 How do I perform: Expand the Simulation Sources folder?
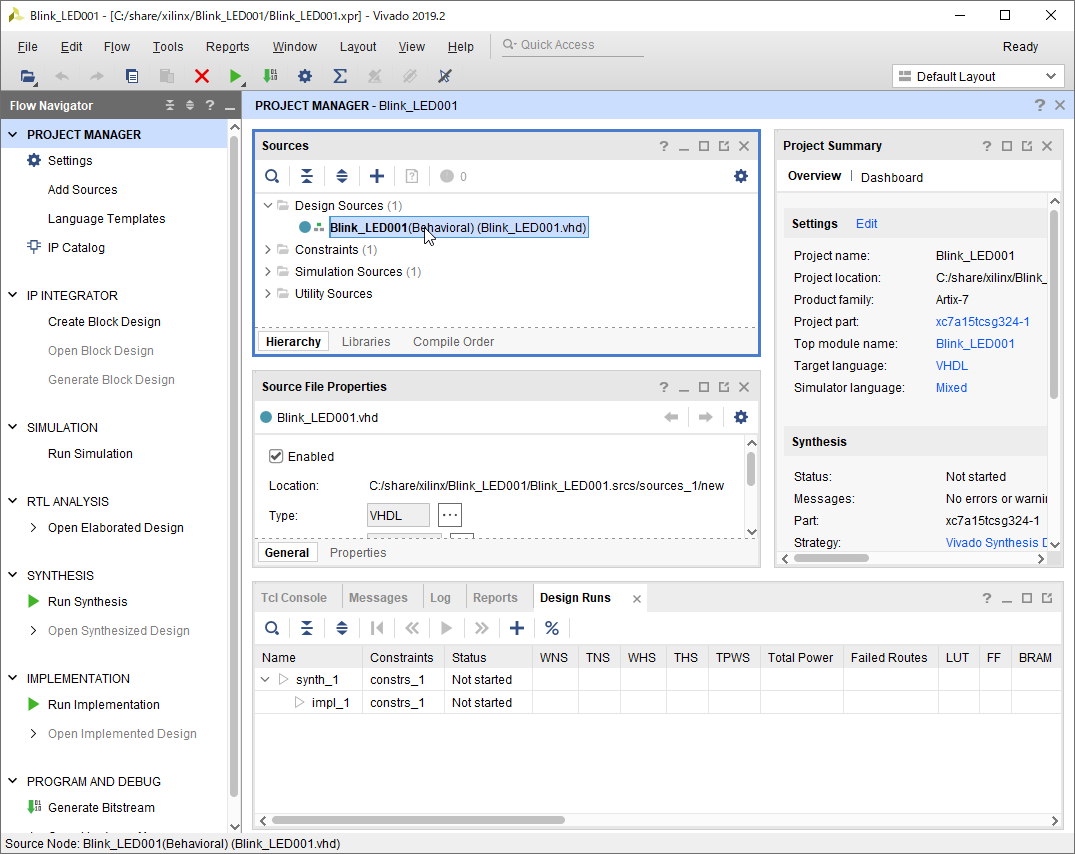pos(268,272)
